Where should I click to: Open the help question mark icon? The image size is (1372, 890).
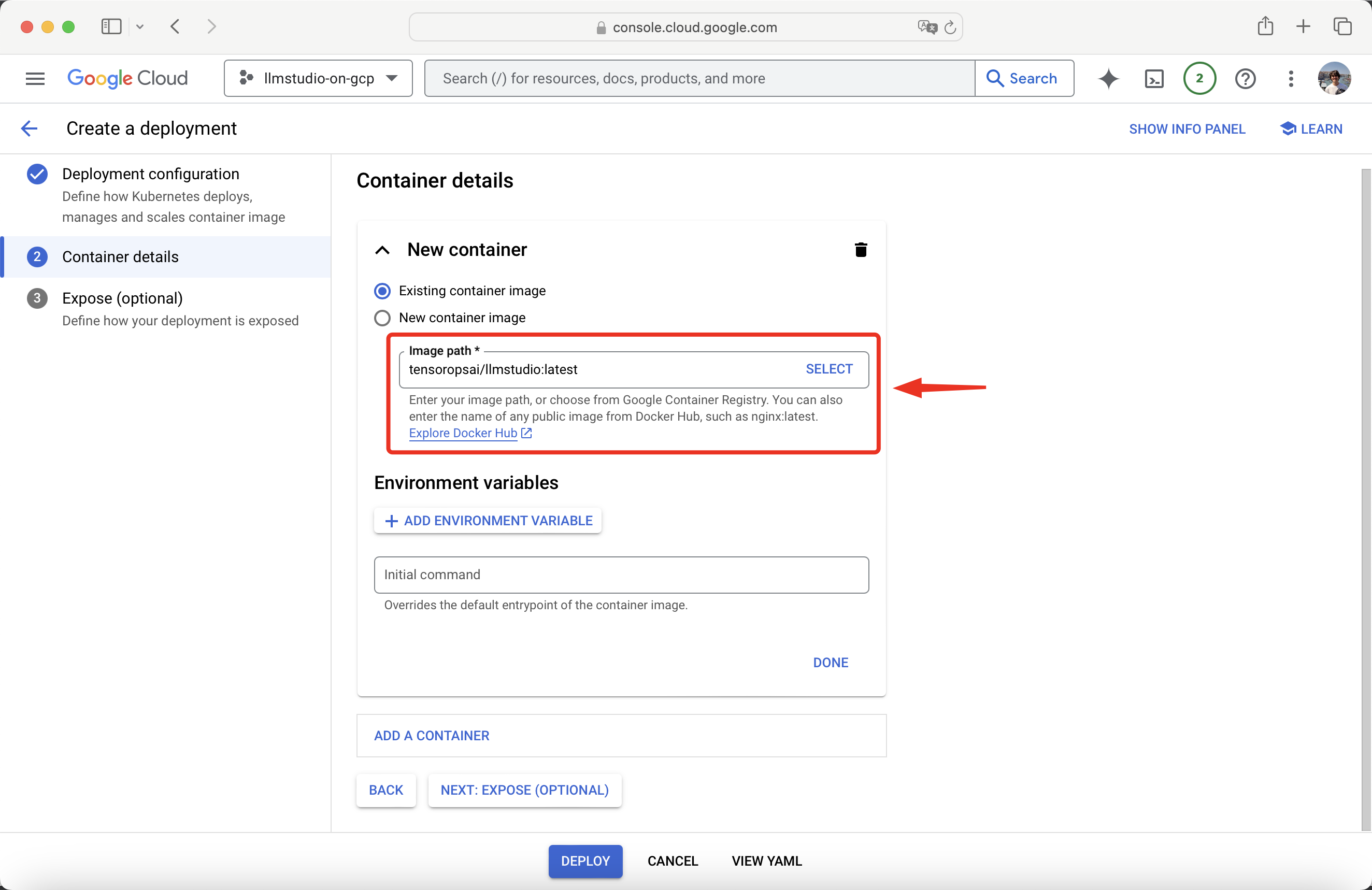tap(1245, 78)
